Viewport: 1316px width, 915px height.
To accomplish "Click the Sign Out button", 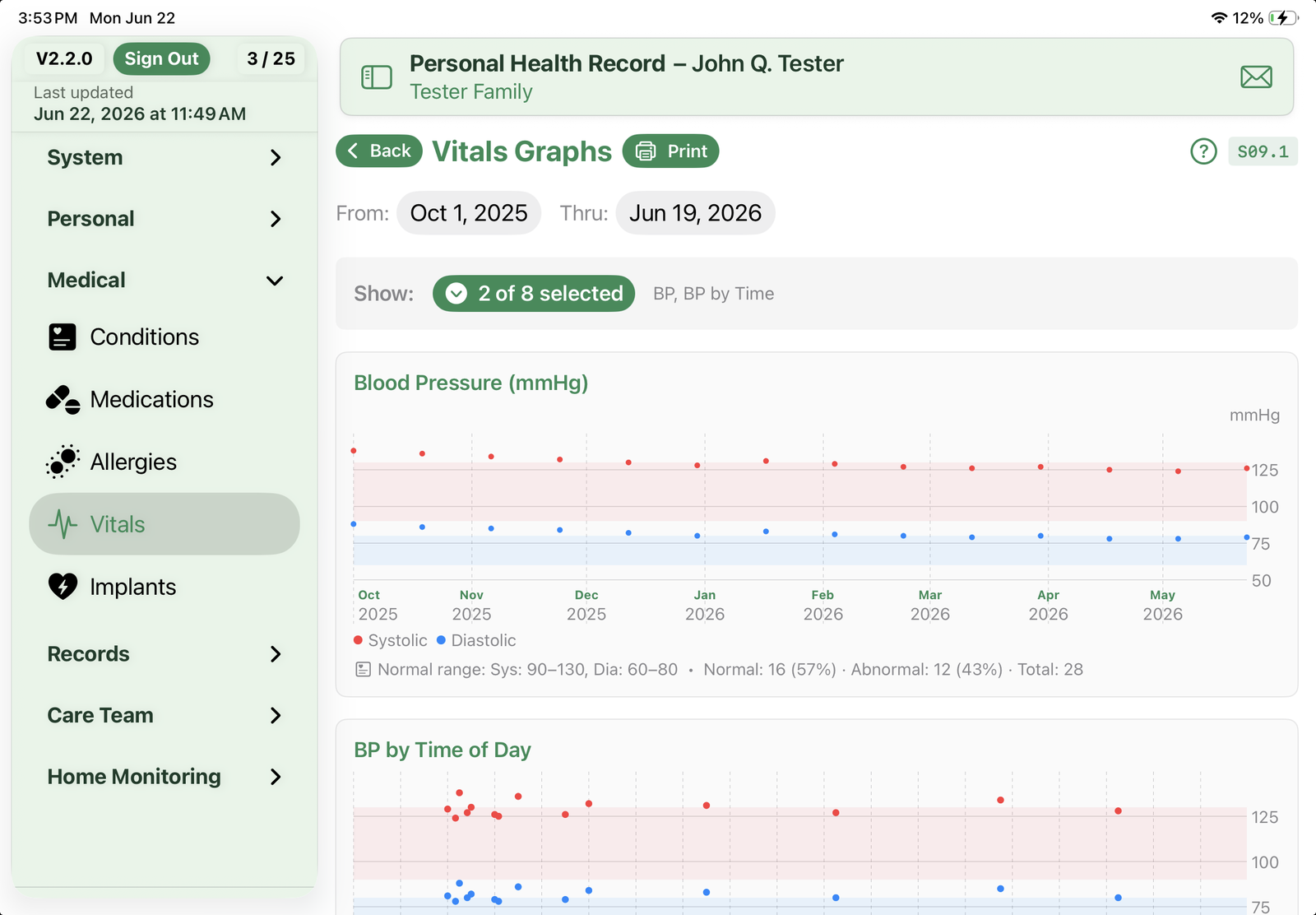I will (x=161, y=58).
